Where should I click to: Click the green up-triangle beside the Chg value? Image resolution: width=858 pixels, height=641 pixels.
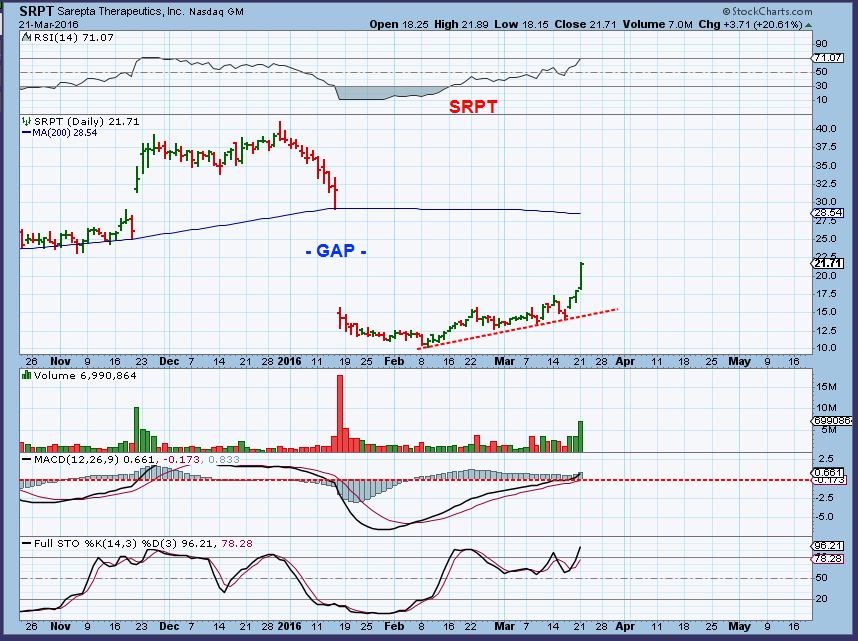(809, 25)
